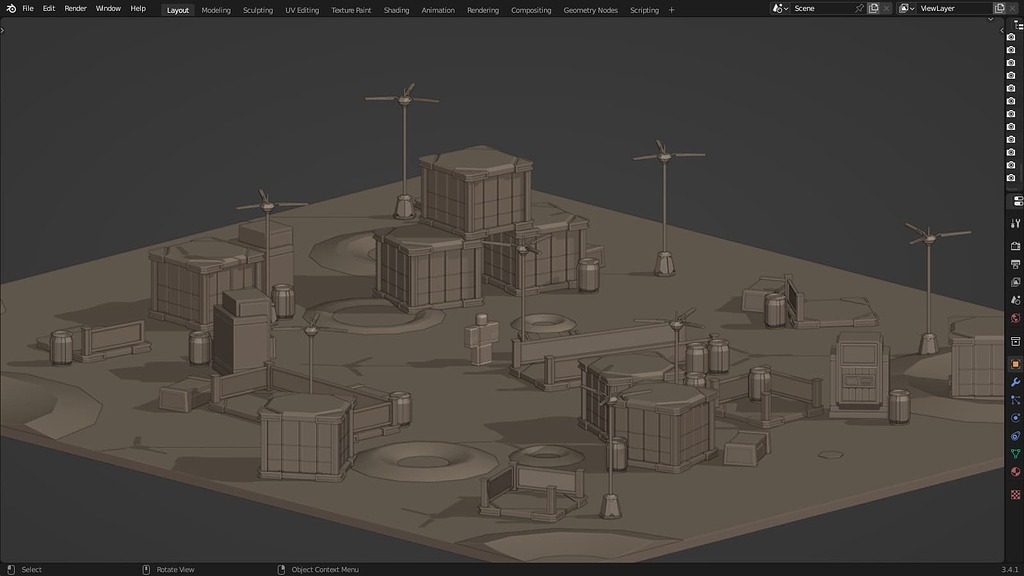The height and width of the screenshot is (576, 1024).
Task: Select the orange Object Properties icon
Action: (x=1014, y=361)
